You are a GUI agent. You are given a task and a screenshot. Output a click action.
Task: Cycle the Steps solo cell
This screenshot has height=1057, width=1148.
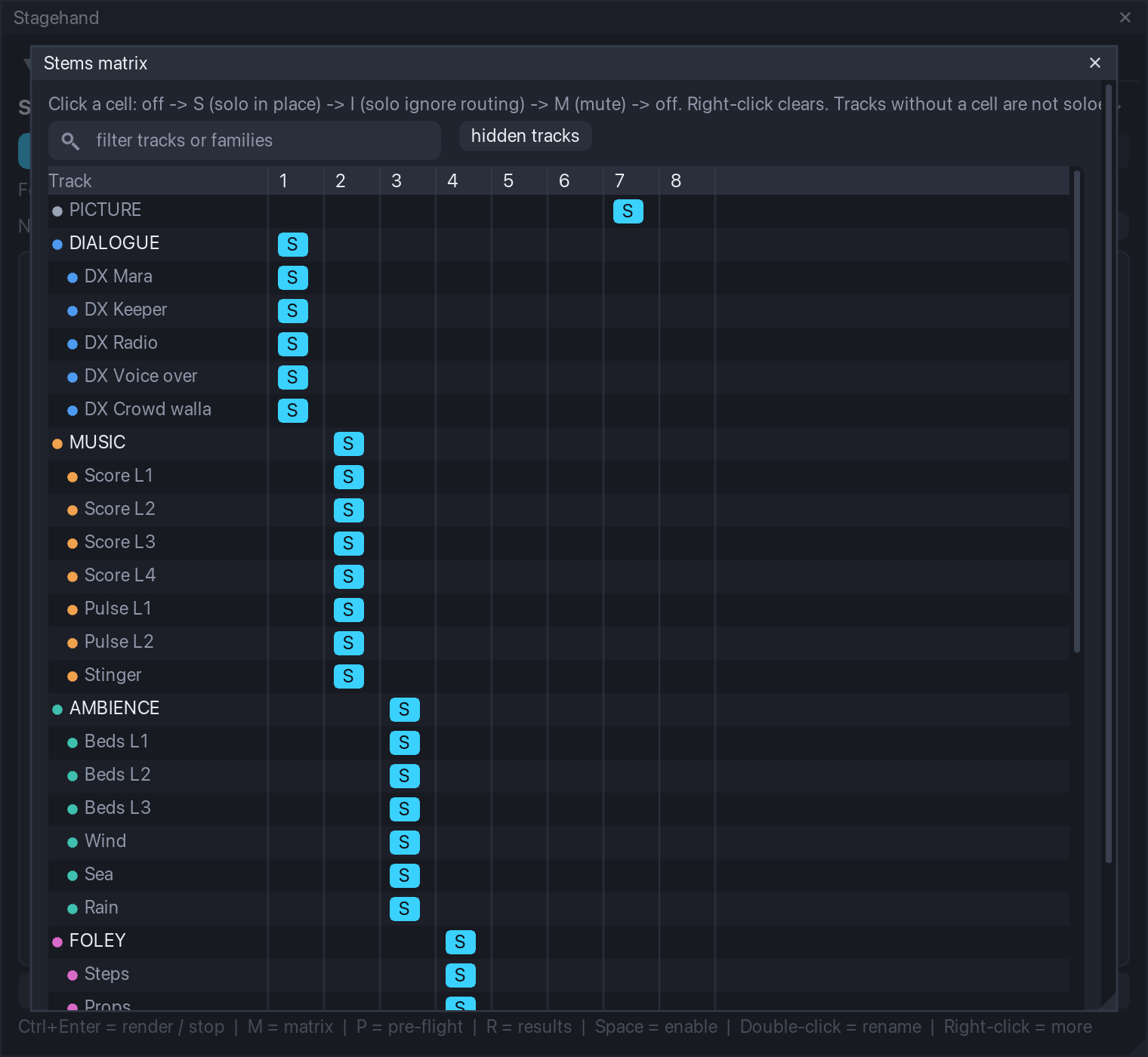461,975
